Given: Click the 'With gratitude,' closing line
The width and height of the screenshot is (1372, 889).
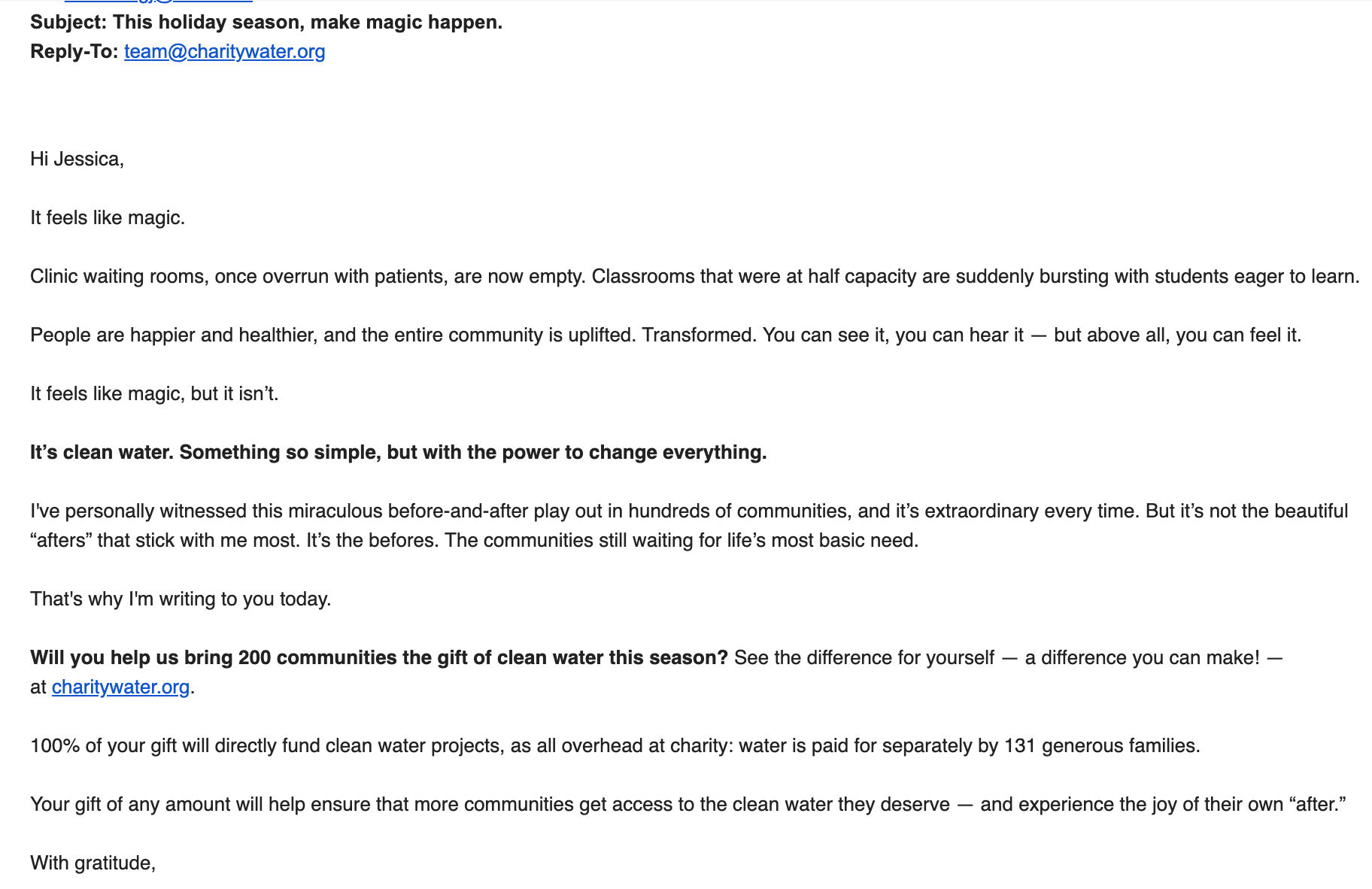Looking at the screenshot, I should tap(93, 863).
